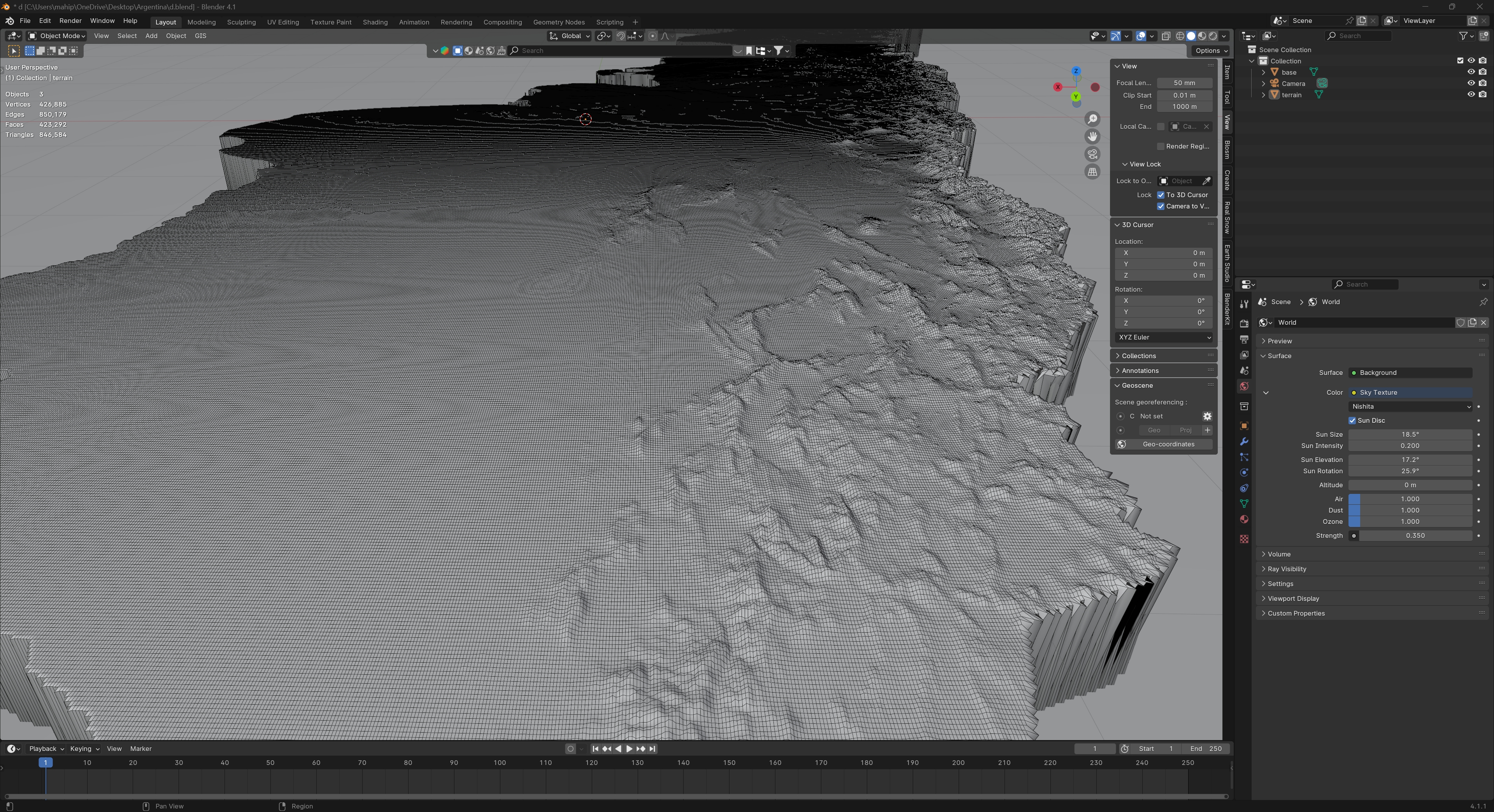Disable the Sun Disc checkbox

[x=1352, y=420]
